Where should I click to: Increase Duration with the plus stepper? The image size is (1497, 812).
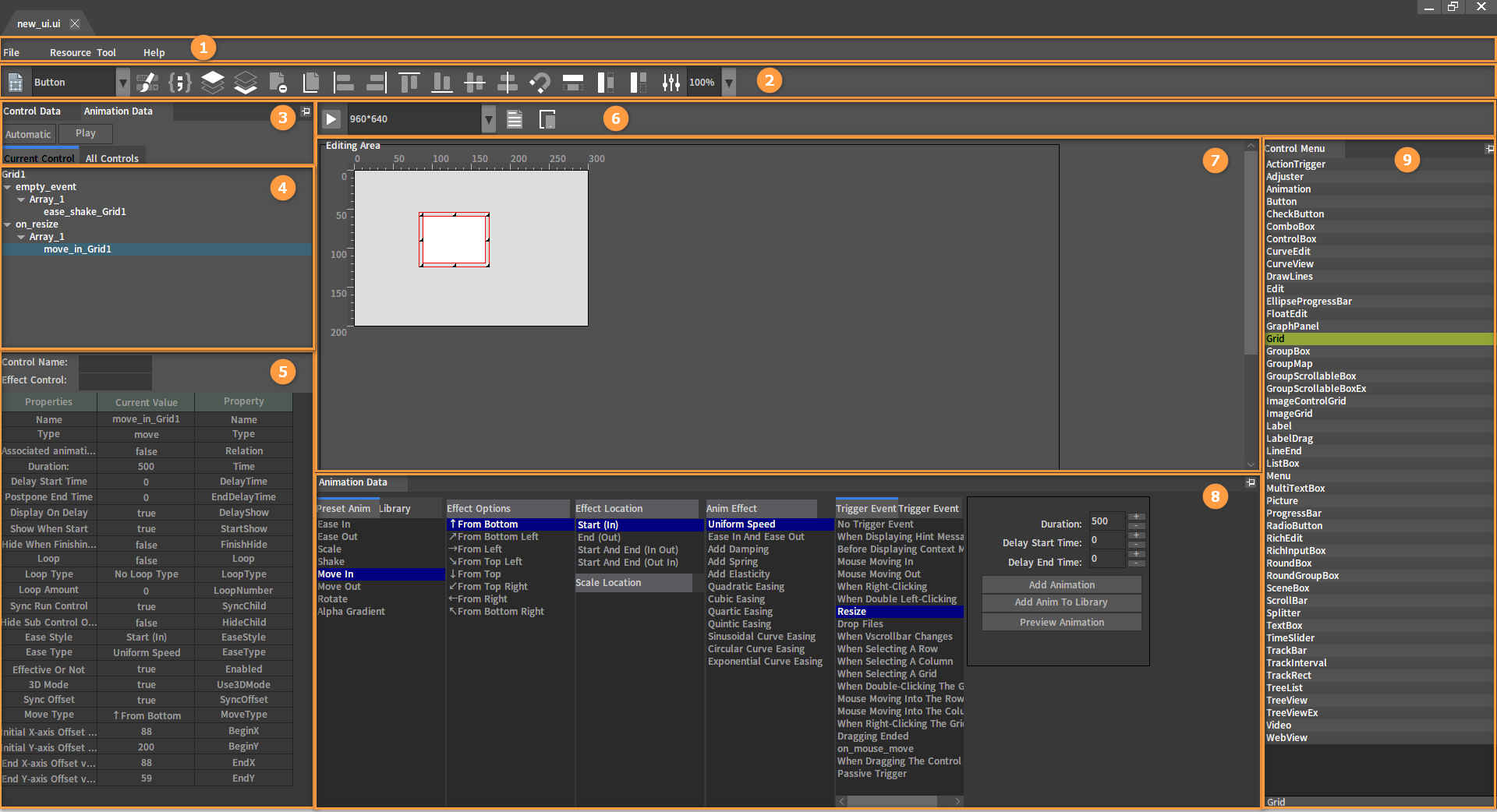pos(1137,517)
